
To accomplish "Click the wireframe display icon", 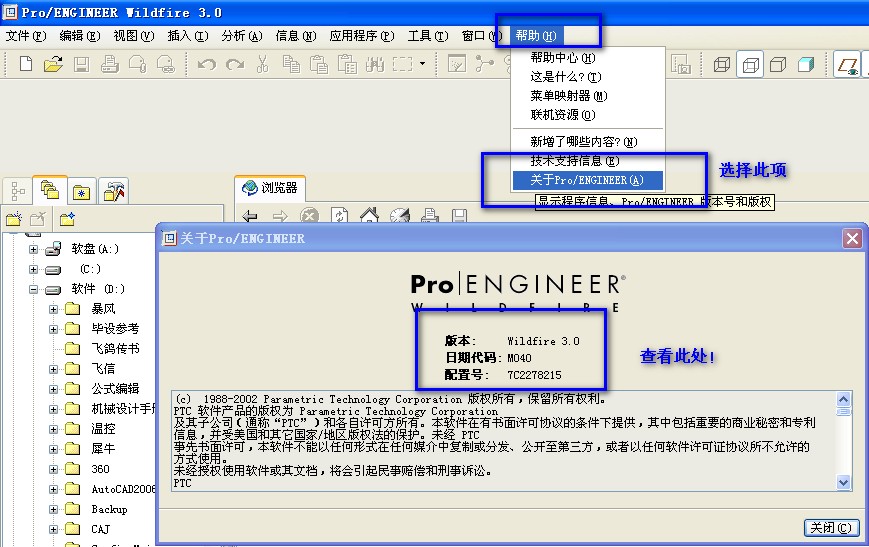I will click(722, 64).
